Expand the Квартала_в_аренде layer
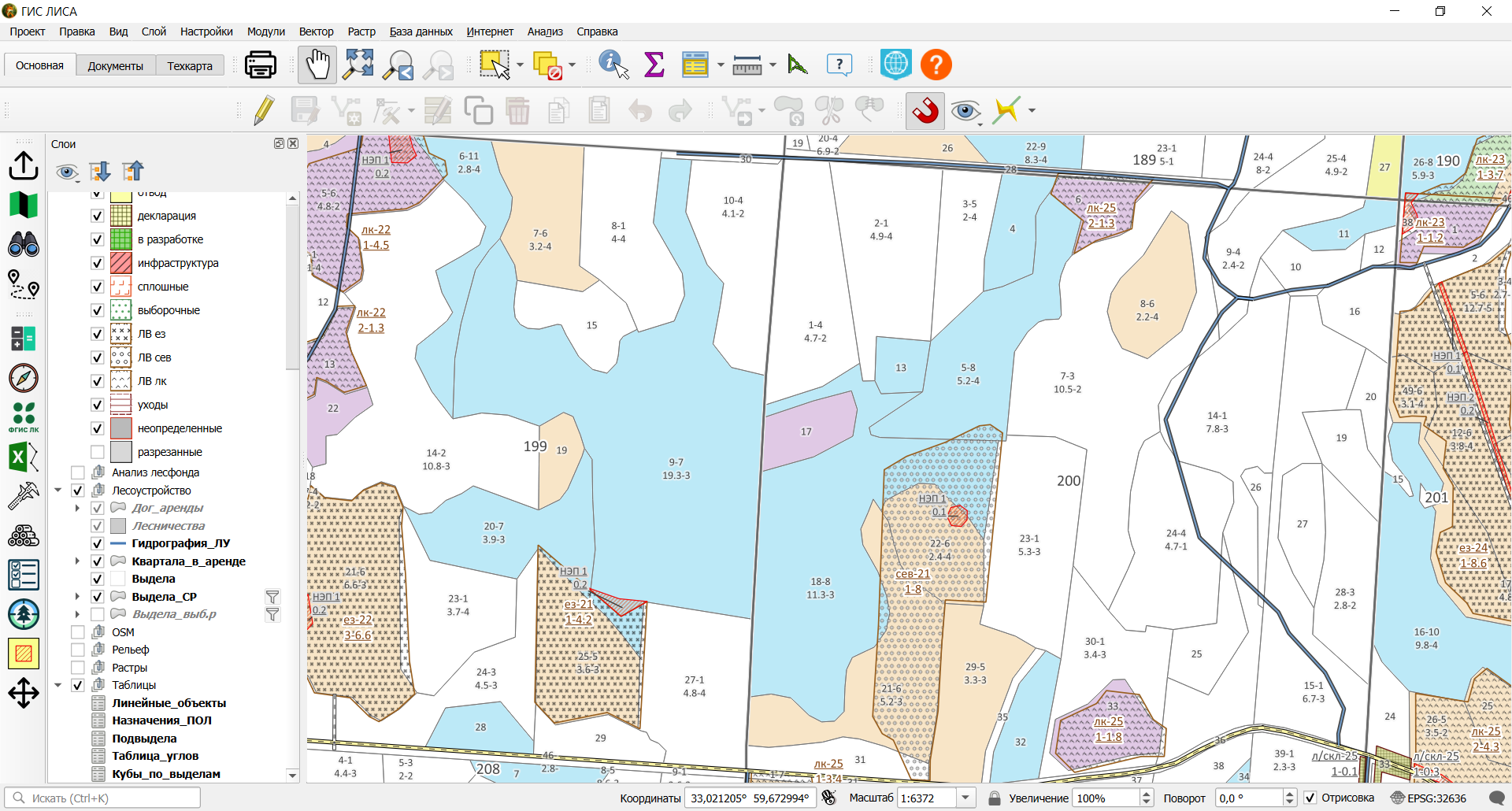Viewport: 1512px width, 811px height. (x=77, y=561)
